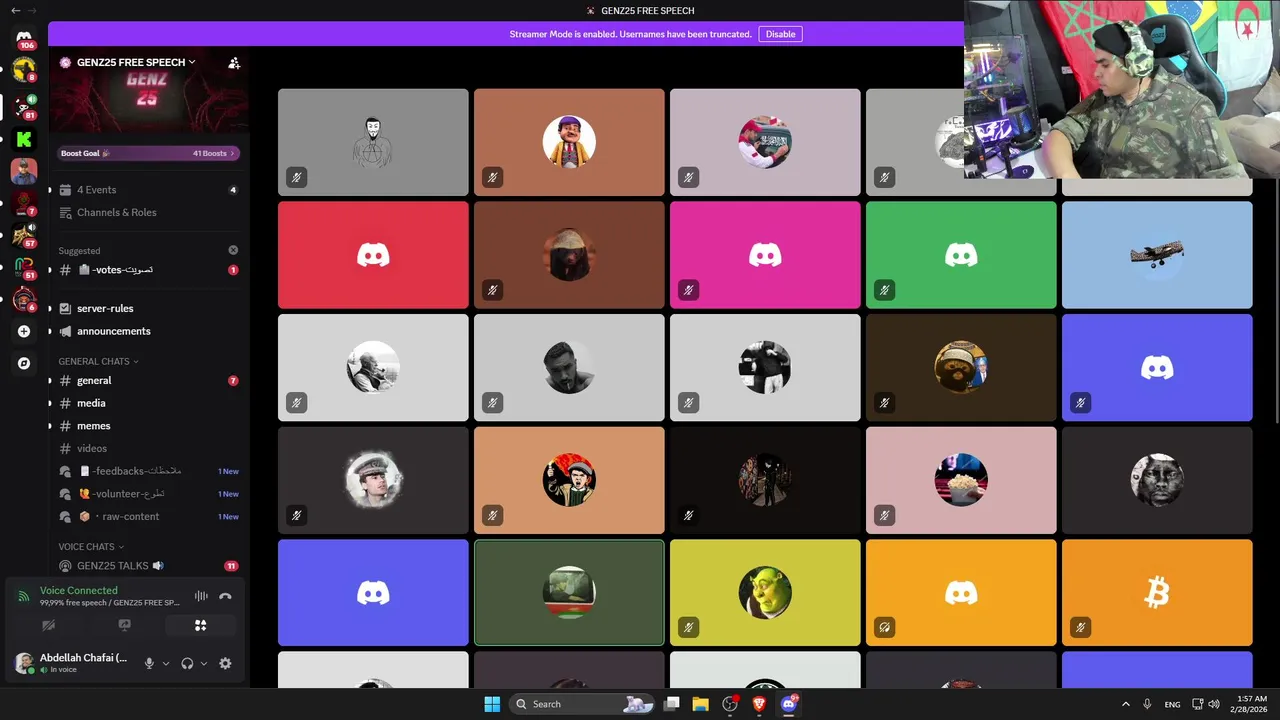
Task: Open the announcements channel
Action: (x=148, y=331)
